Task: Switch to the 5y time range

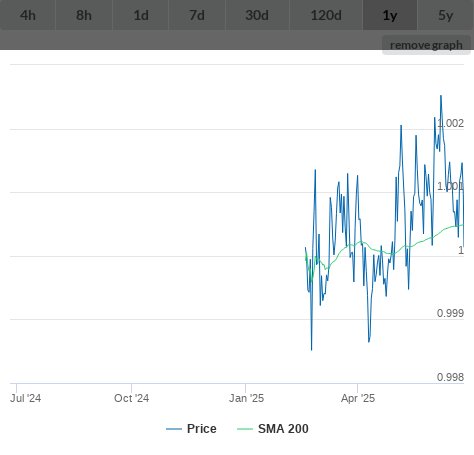Action: pyautogui.click(x=446, y=15)
